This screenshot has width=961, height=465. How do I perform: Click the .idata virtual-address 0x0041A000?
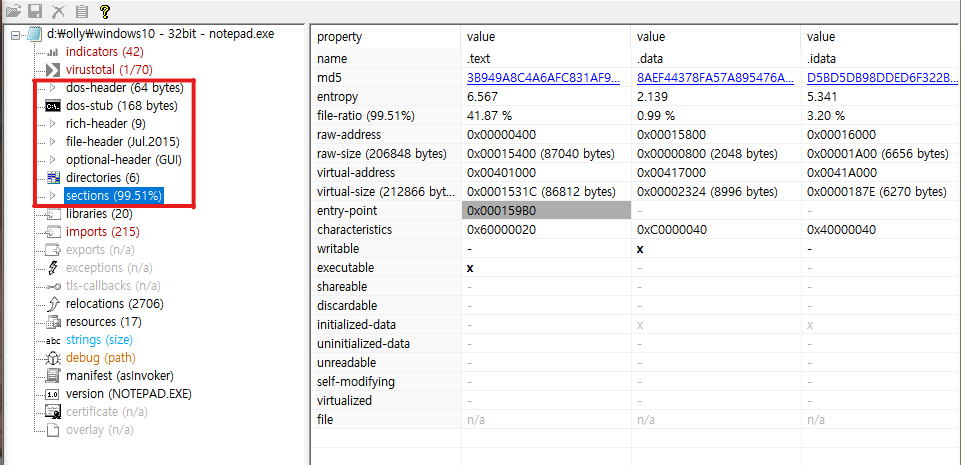tap(841, 173)
